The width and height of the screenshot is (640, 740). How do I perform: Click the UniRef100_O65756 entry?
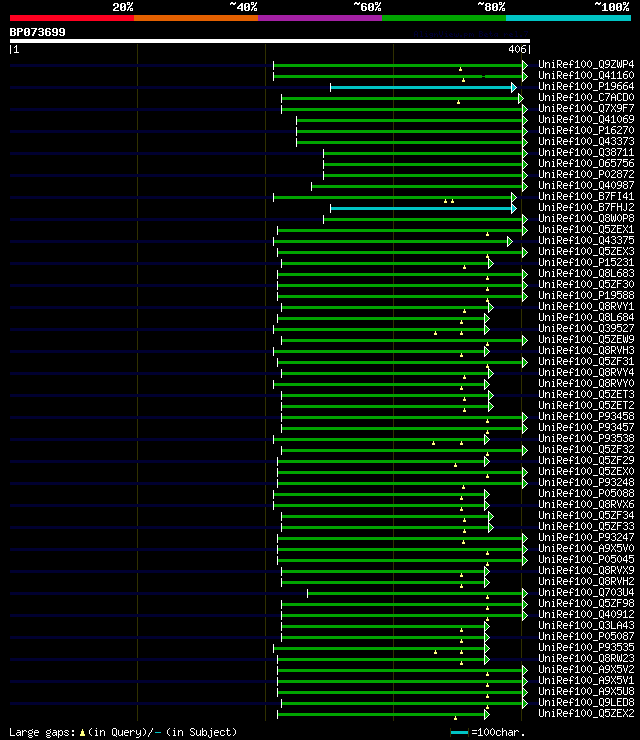[x=586, y=163]
